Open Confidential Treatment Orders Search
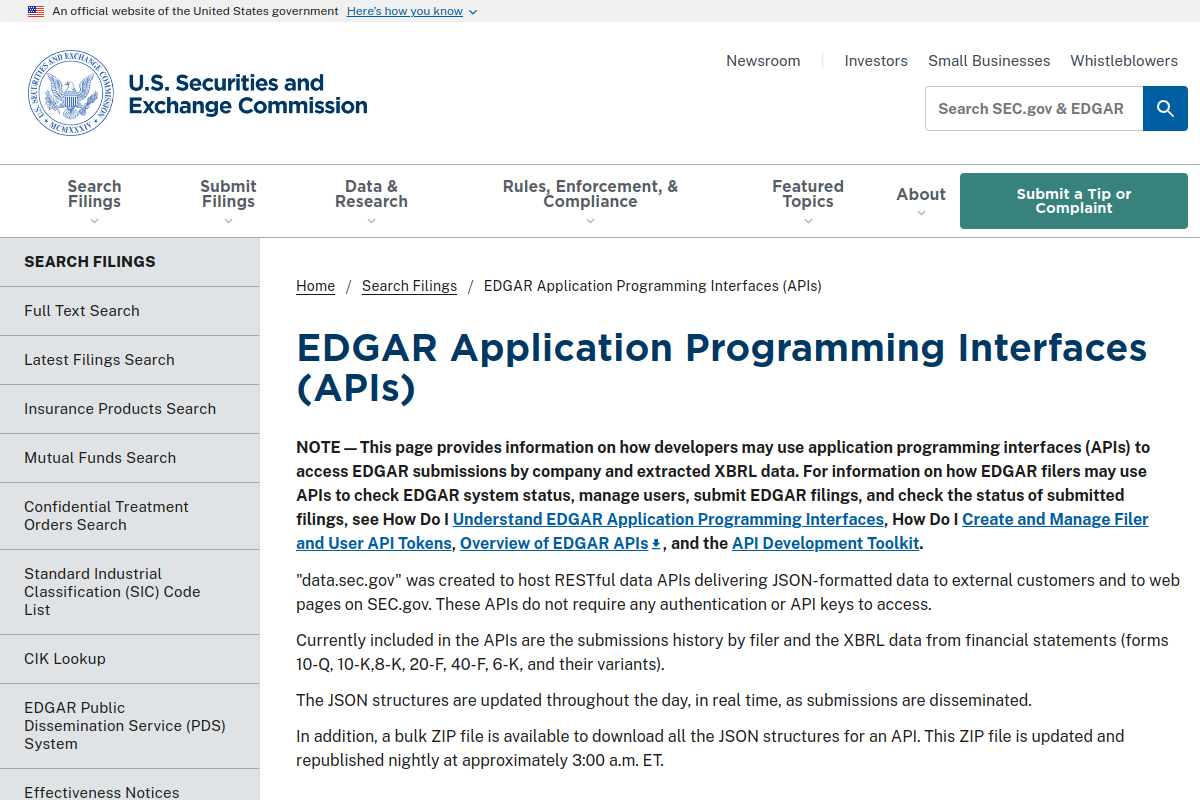The width and height of the screenshot is (1200, 800). coord(130,516)
